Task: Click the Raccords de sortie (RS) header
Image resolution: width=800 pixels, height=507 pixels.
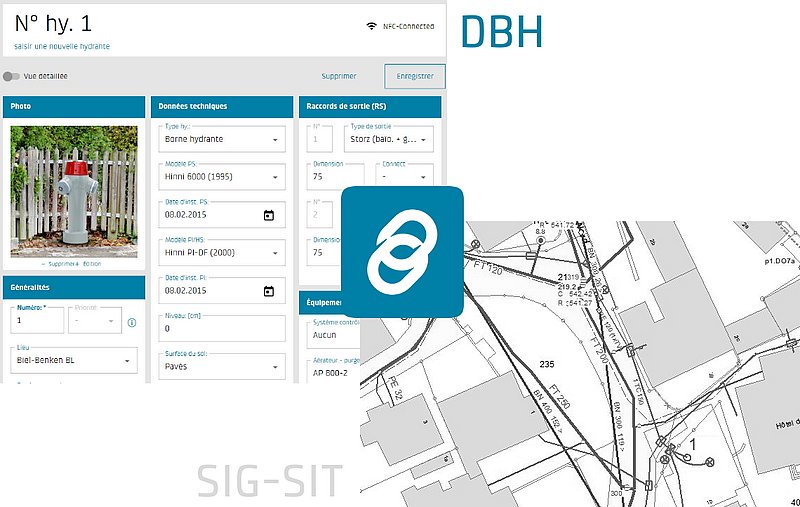Action: (x=370, y=107)
